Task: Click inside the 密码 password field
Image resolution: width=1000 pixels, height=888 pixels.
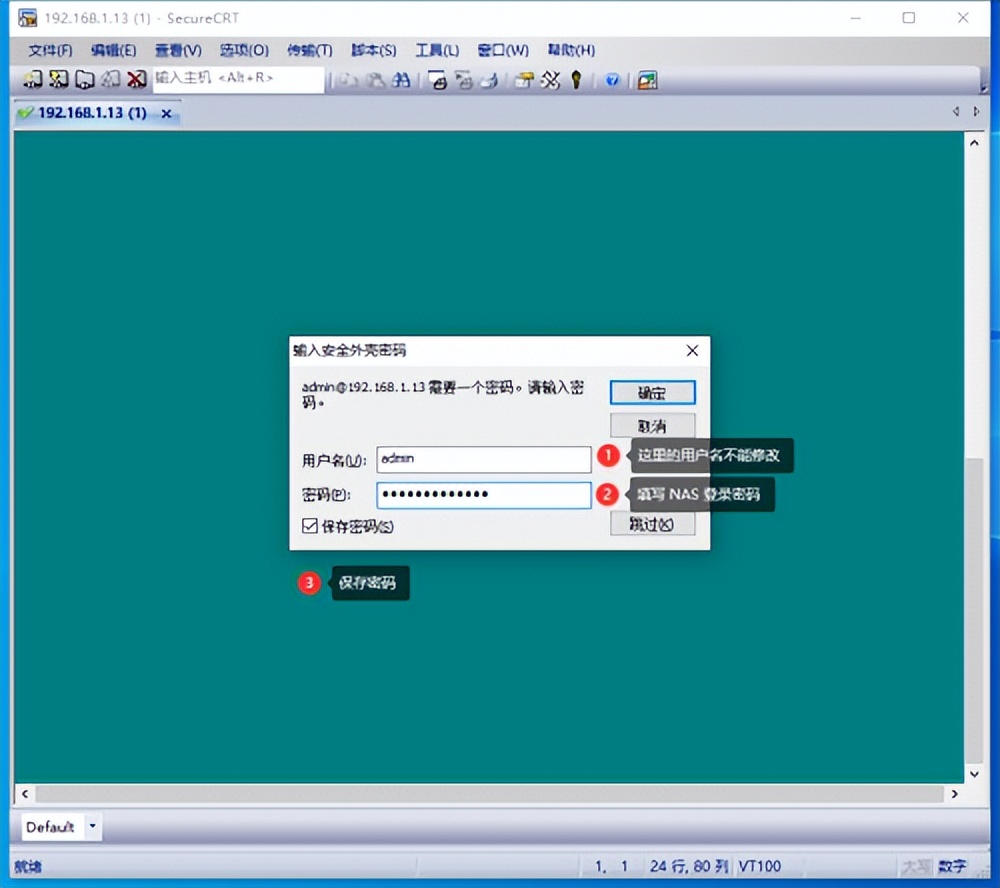Action: [x=484, y=495]
